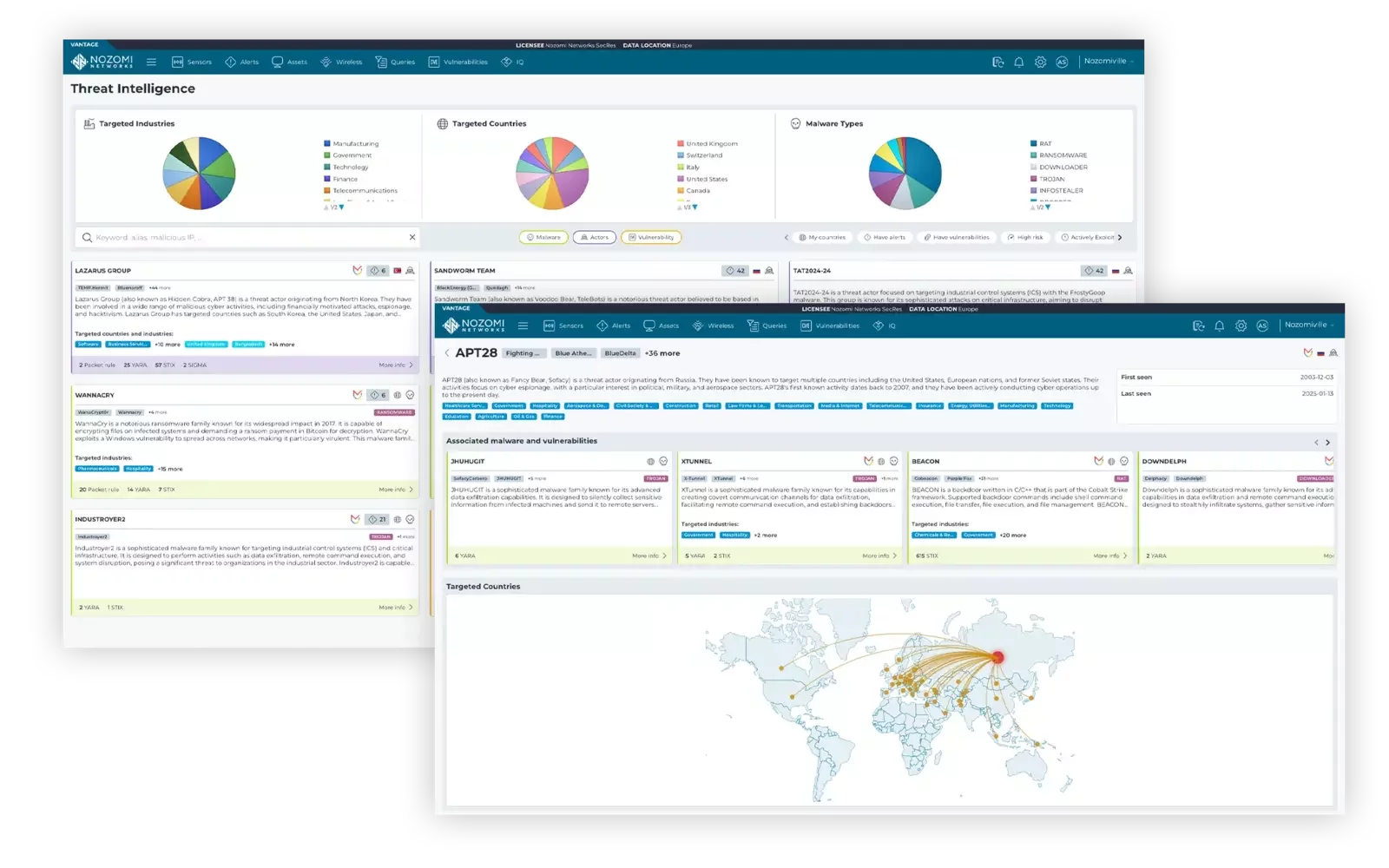1389x868 pixels.
Task: Click the Targeted Industries pie chart
Action: click(x=199, y=173)
